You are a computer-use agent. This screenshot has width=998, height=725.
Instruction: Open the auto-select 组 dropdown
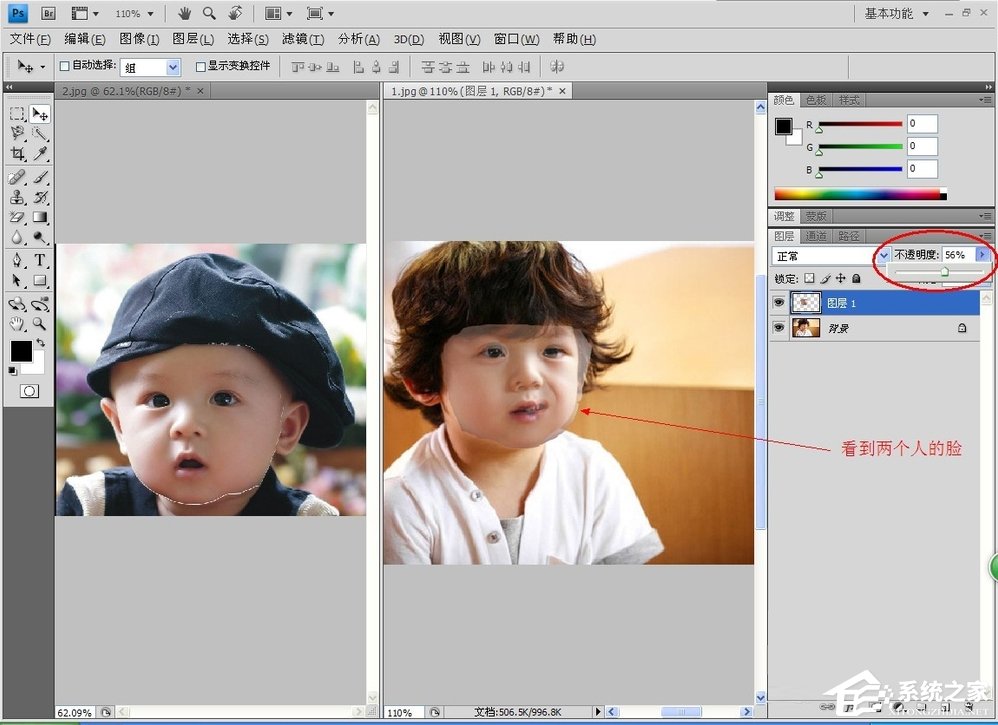pyautogui.click(x=173, y=67)
